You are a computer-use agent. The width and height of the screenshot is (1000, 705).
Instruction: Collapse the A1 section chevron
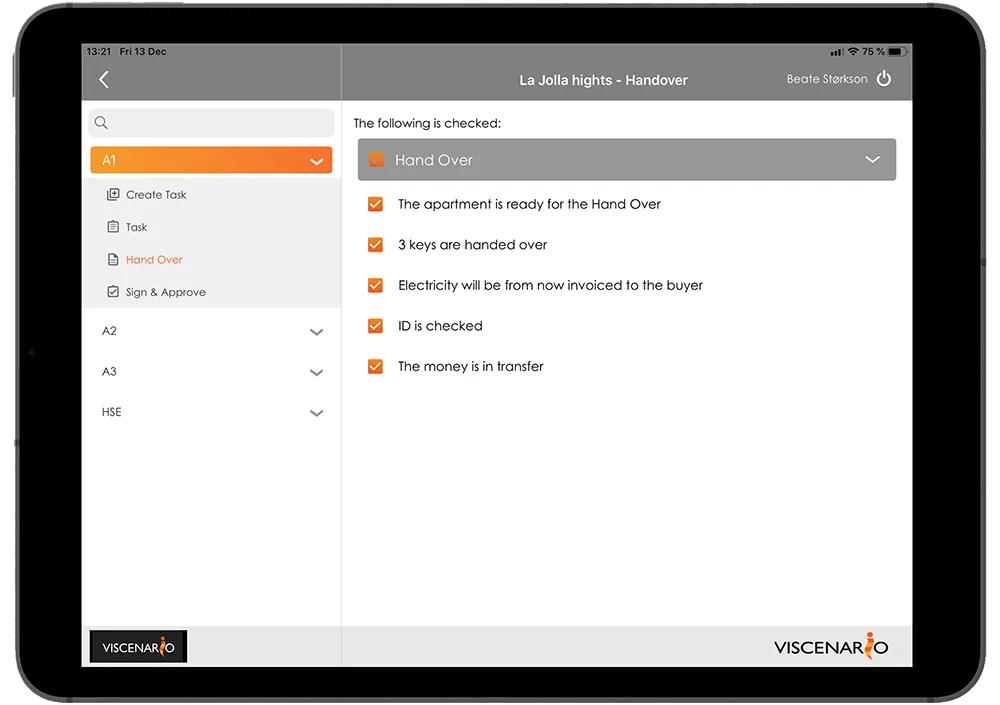[x=316, y=161]
